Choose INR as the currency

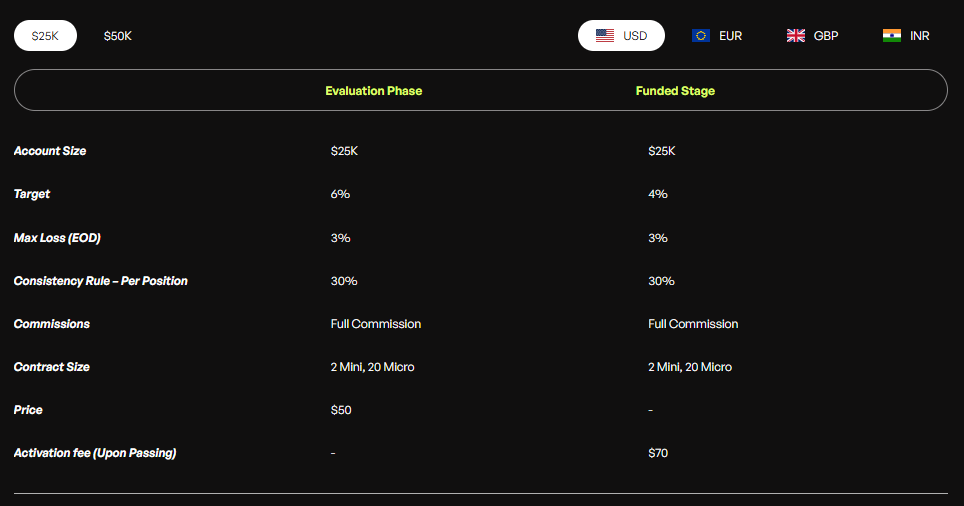click(919, 36)
